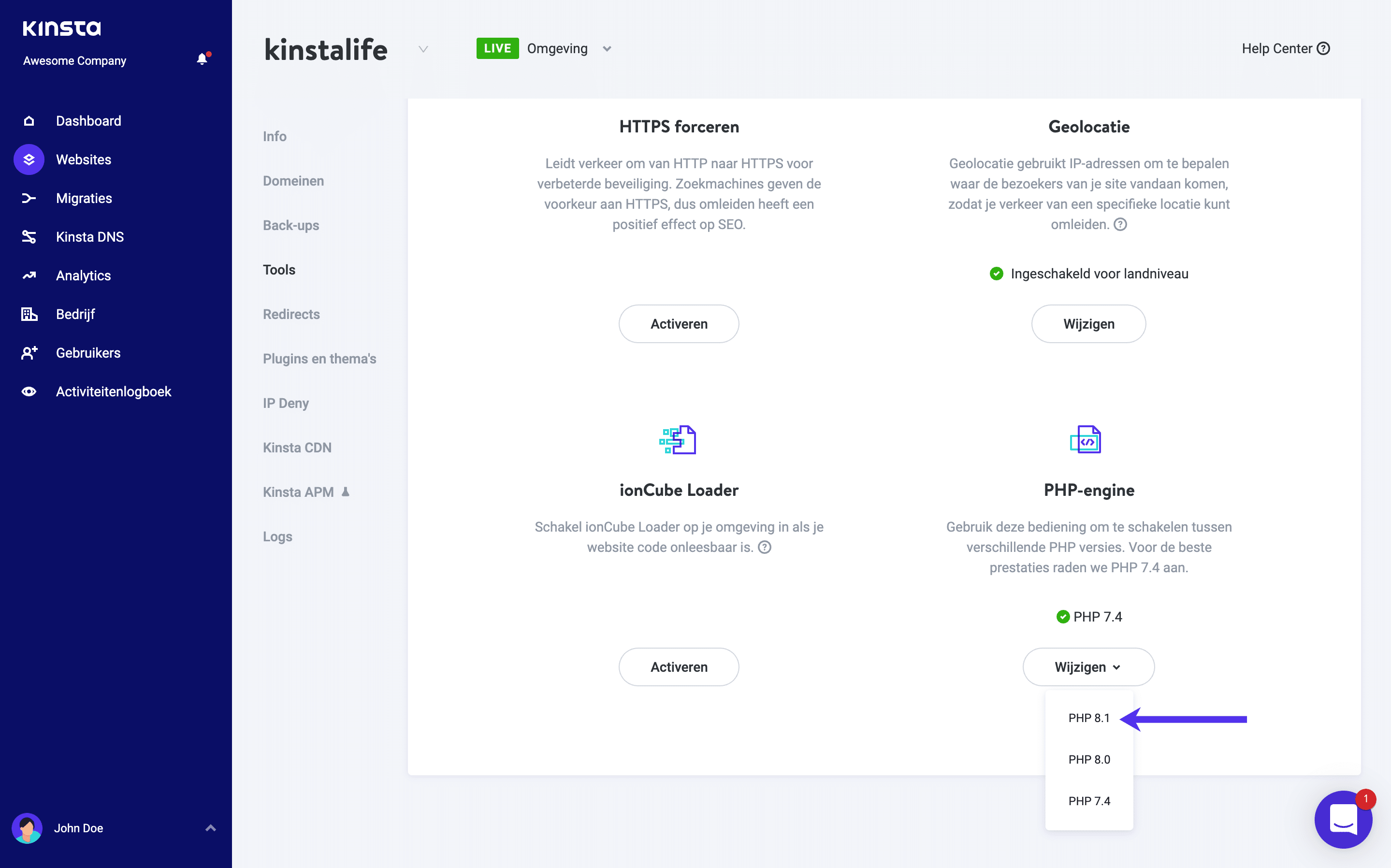Viewport: 1391px width, 868px height.
Task: Expand the PHP-engine Wijzigen dropdown
Action: click(x=1088, y=666)
